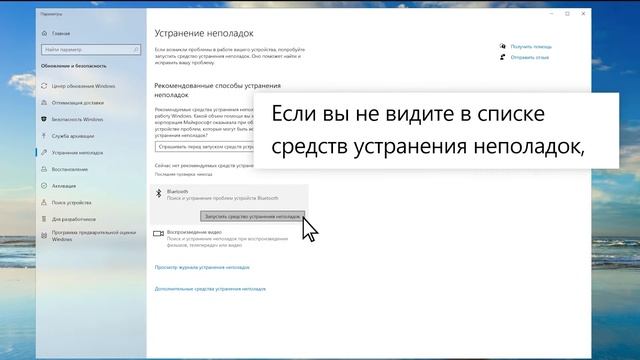Open Программа предварительной оценки Windows
This screenshot has height=360, width=640.
(x=94, y=236)
